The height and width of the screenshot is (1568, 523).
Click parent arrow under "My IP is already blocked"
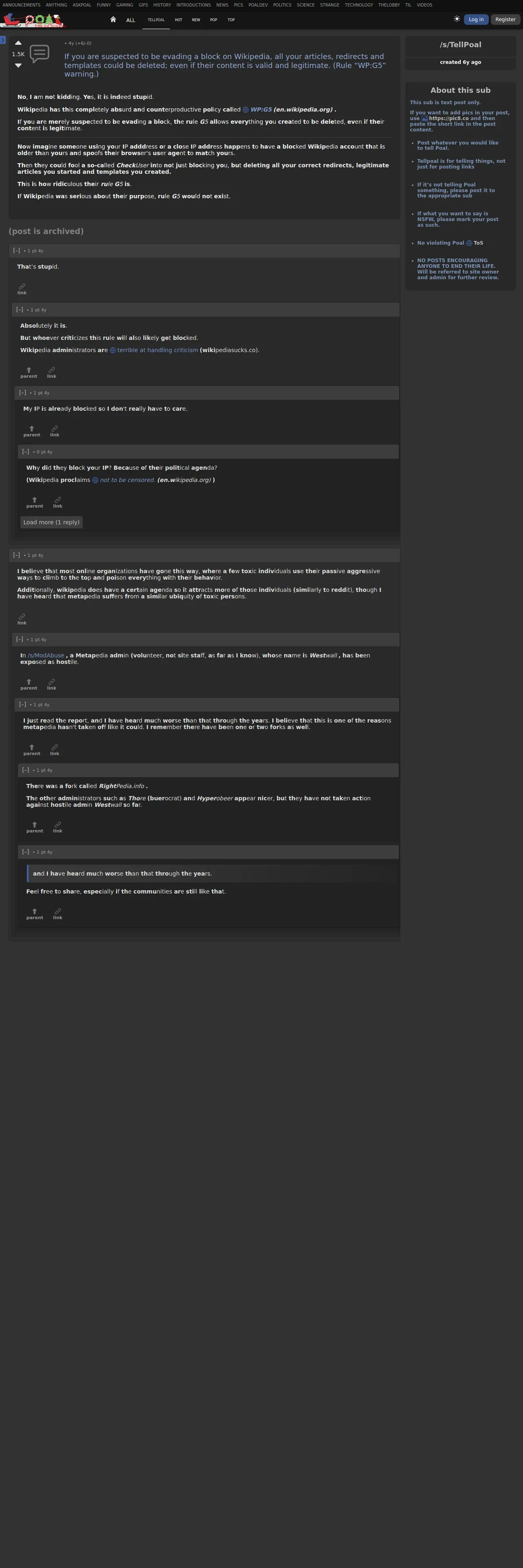[x=32, y=431]
